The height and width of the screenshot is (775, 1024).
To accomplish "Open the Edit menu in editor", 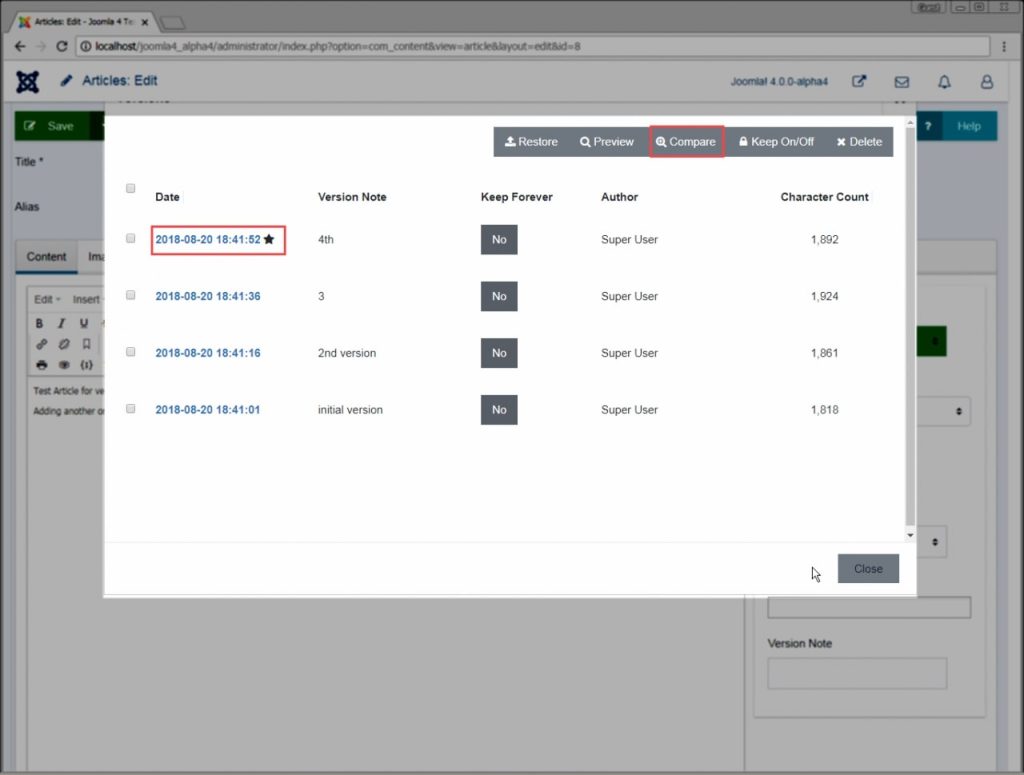I will pyautogui.click(x=46, y=299).
